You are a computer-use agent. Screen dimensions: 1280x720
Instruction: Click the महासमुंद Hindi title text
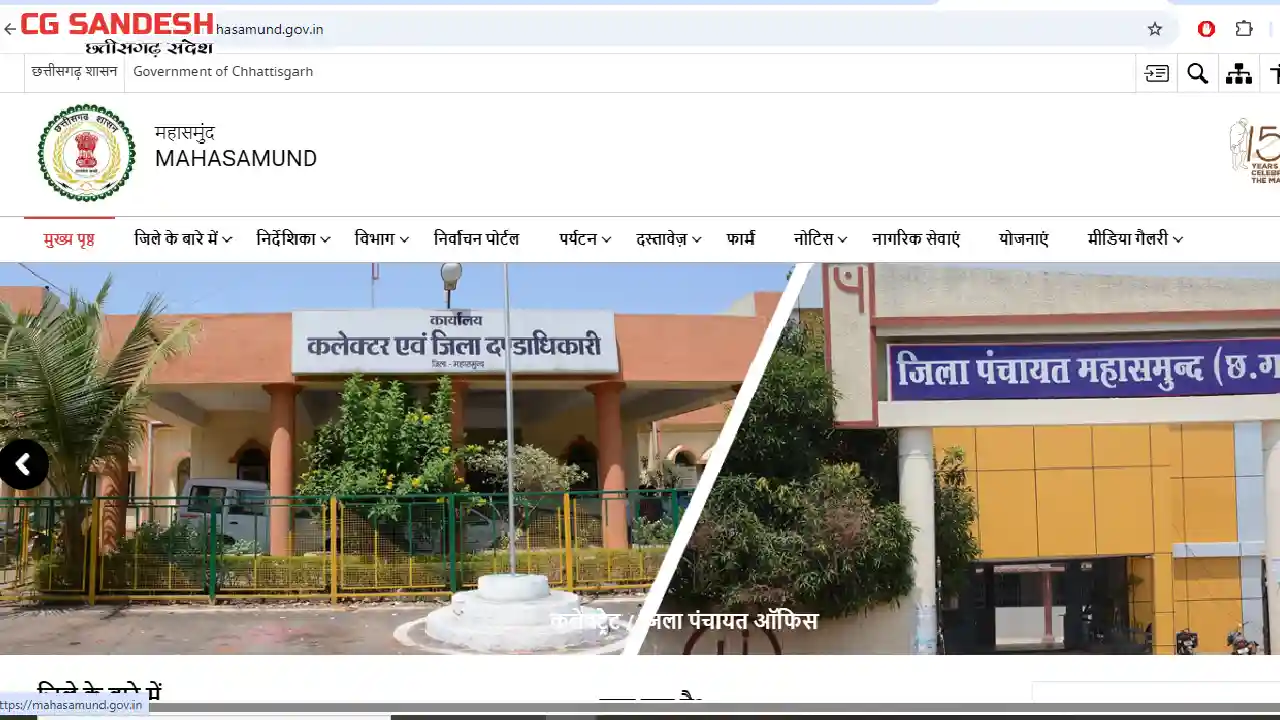tap(185, 133)
